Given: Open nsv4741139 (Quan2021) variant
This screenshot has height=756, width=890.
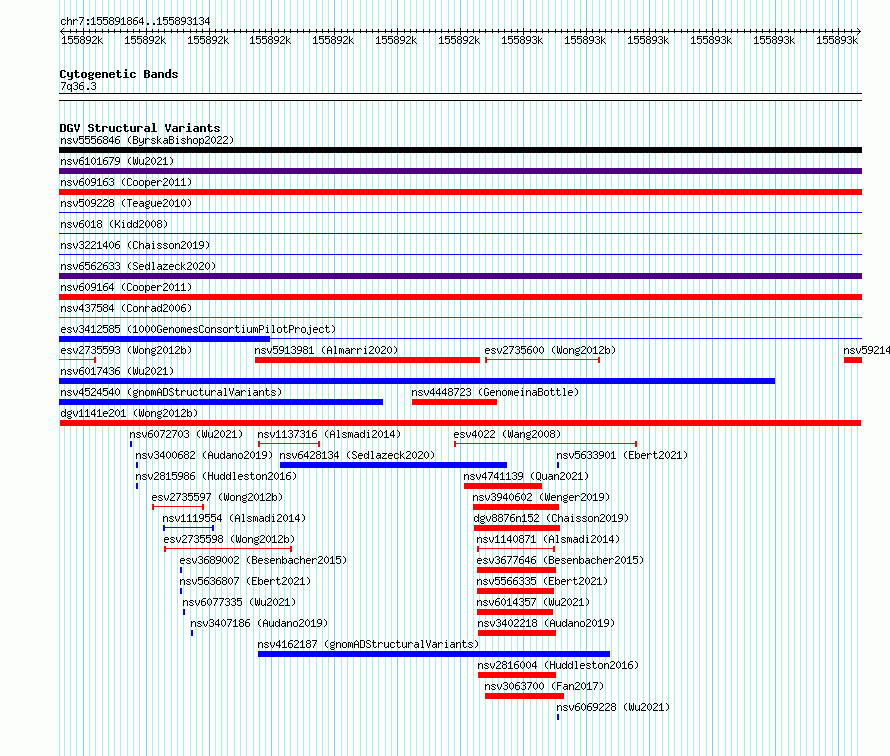Looking at the screenshot, I should (526, 476).
